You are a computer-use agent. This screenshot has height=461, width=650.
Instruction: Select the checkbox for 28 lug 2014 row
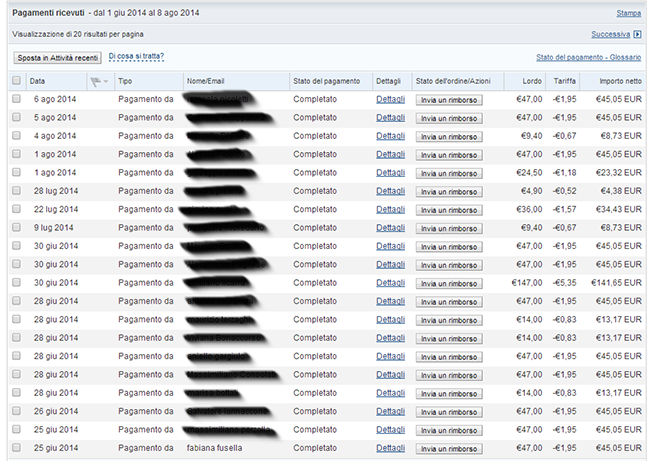[x=16, y=191]
